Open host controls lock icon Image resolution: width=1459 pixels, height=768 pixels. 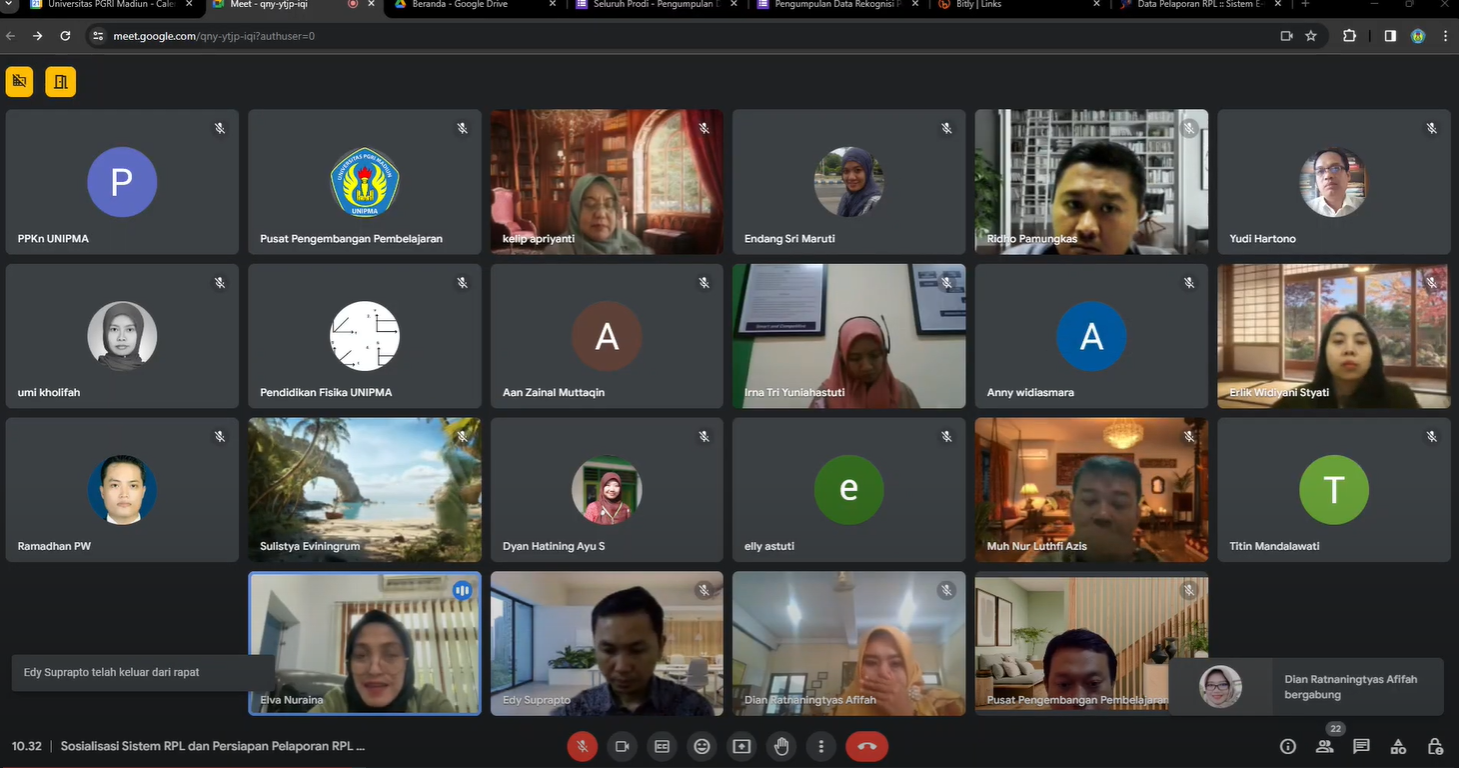tap(1435, 746)
